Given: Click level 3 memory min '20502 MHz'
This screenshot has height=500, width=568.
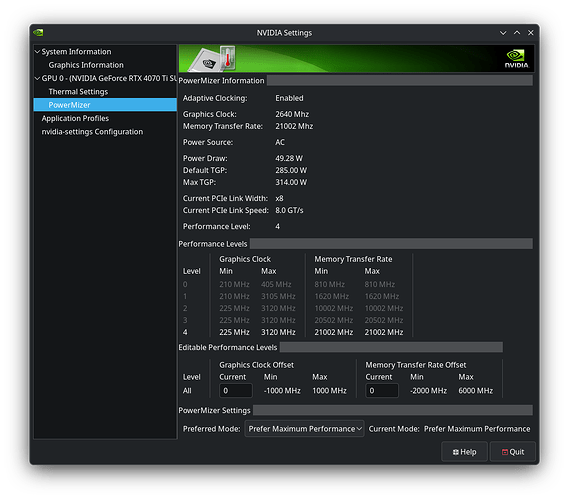Looking at the screenshot, I should tap(333, 320).
